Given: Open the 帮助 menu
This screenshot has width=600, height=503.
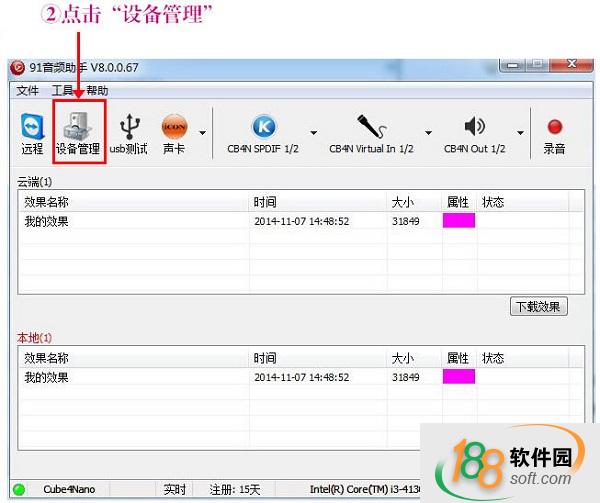Looking at the screenshot, I should tap(96, 91).
